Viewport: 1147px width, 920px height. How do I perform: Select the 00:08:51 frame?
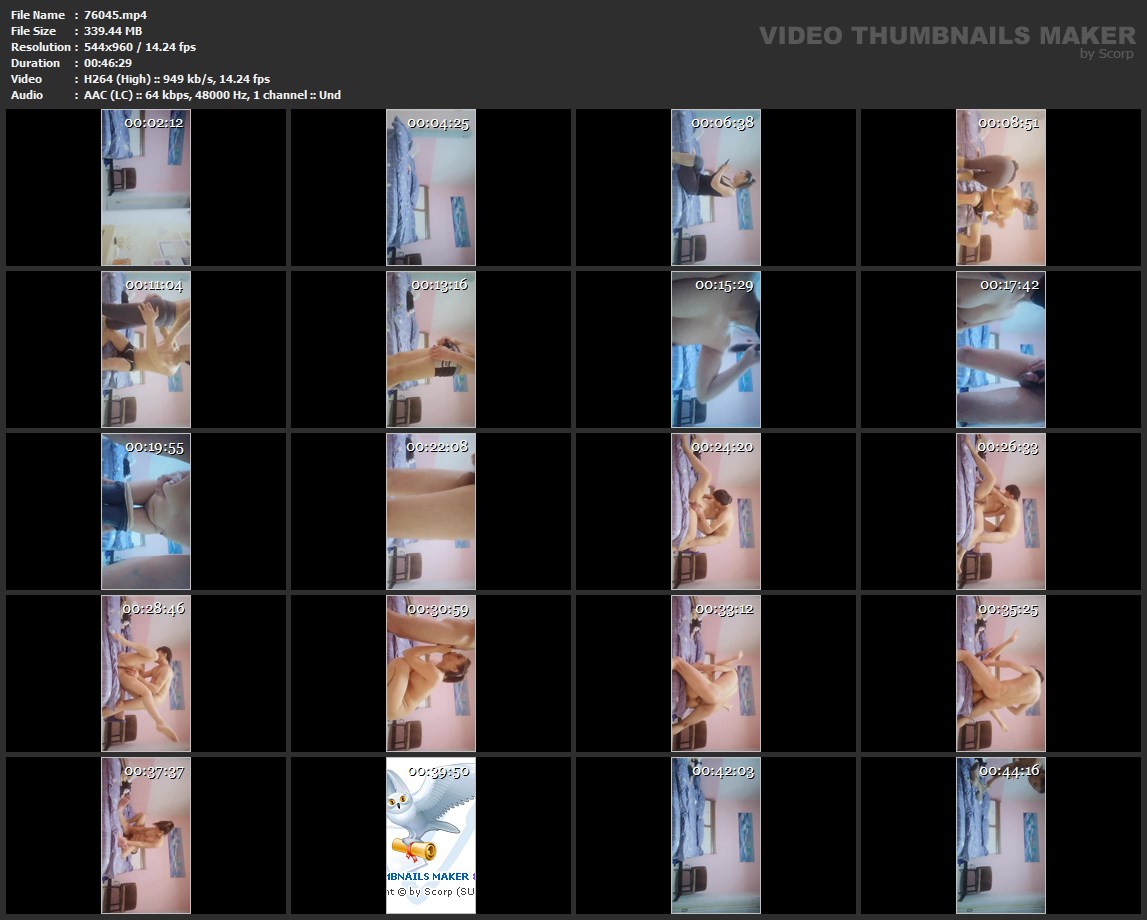[1001, 187]
